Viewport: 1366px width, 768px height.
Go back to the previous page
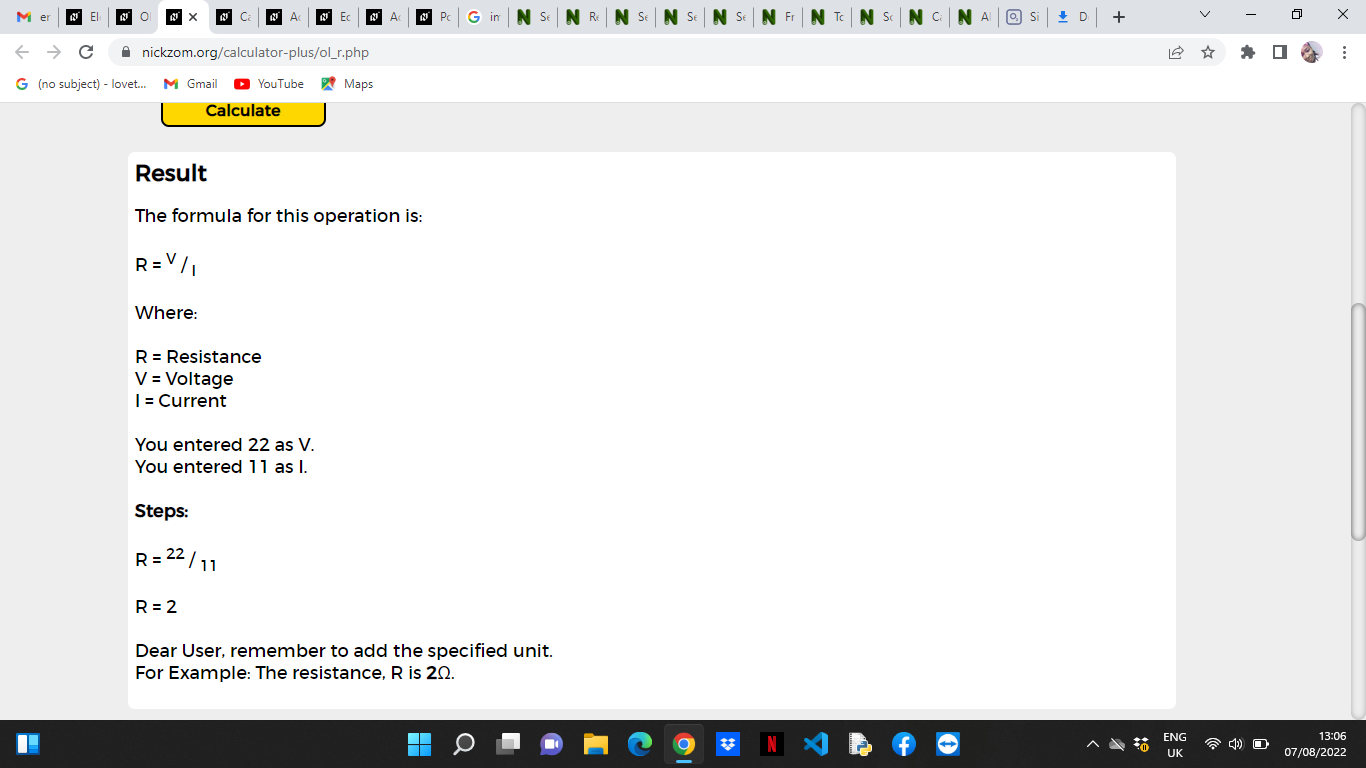click(22, 52)
